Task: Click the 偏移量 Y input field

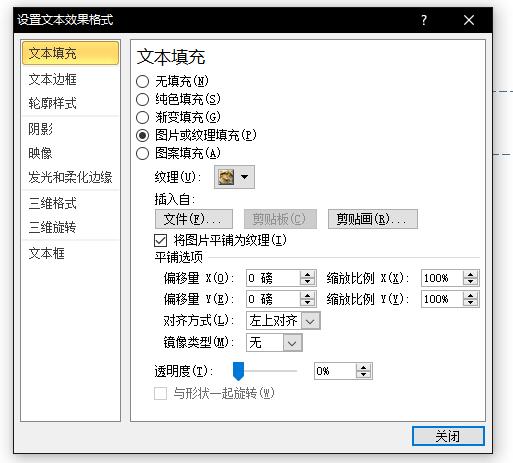Action: pyautogui.click(x=273, y=299)
